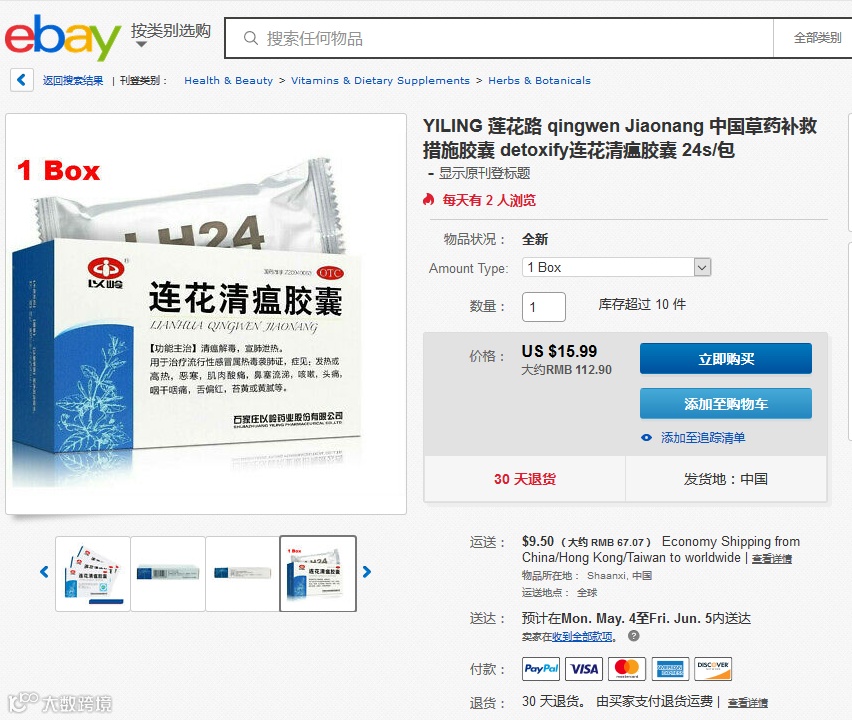The width and height of the screenshot is (852, 720).
Task: Click the search magnifier icon
Action: point(250,38)
